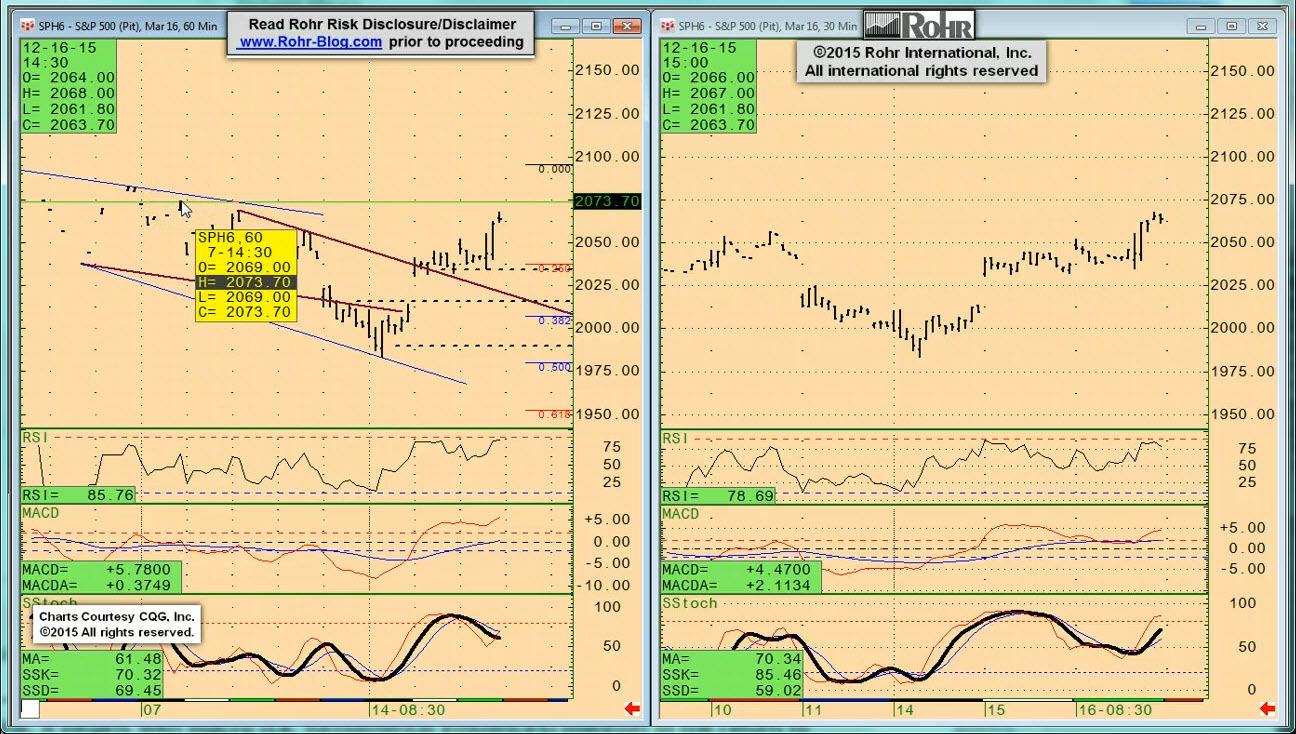Click the 14-08:30 marker on left time axis
This screenshot has height=734, width=1296.
[408, 710]
